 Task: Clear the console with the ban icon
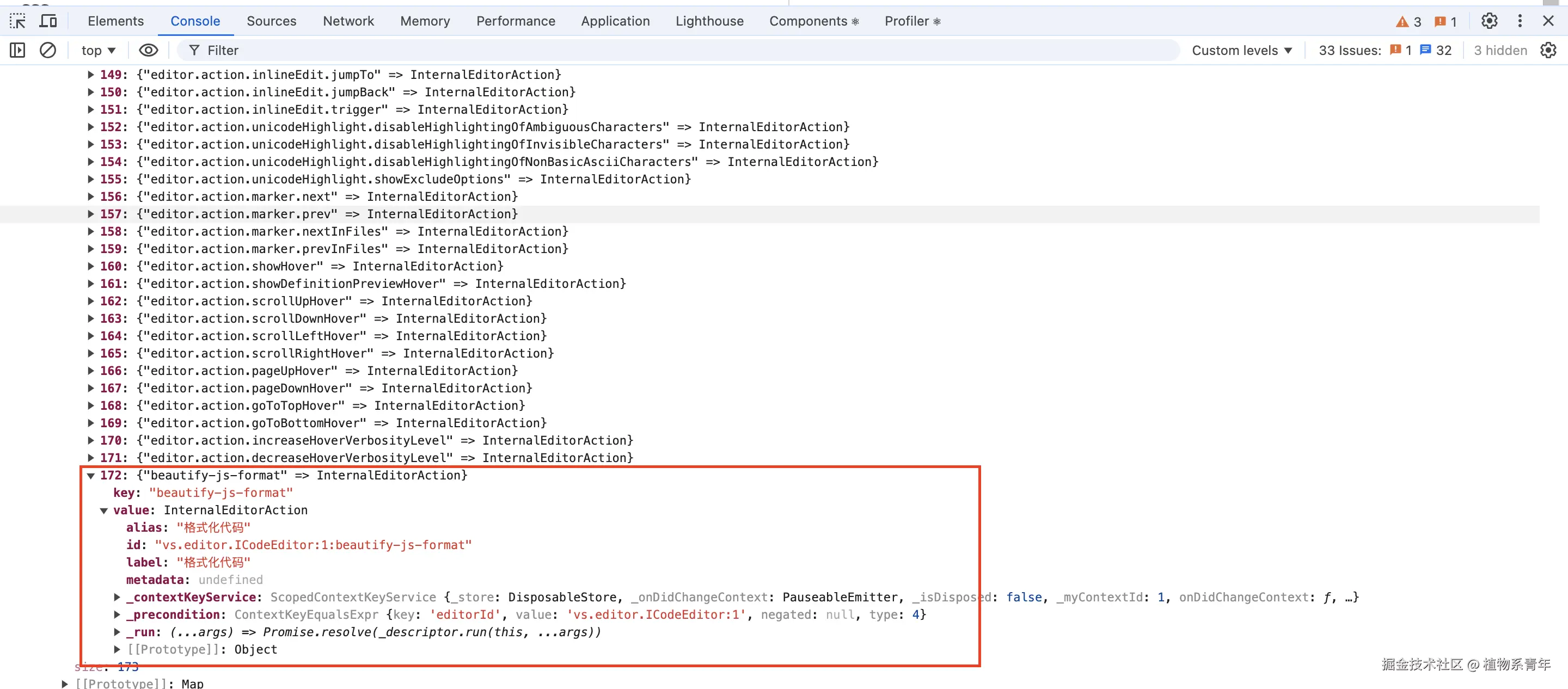point(47,51)
